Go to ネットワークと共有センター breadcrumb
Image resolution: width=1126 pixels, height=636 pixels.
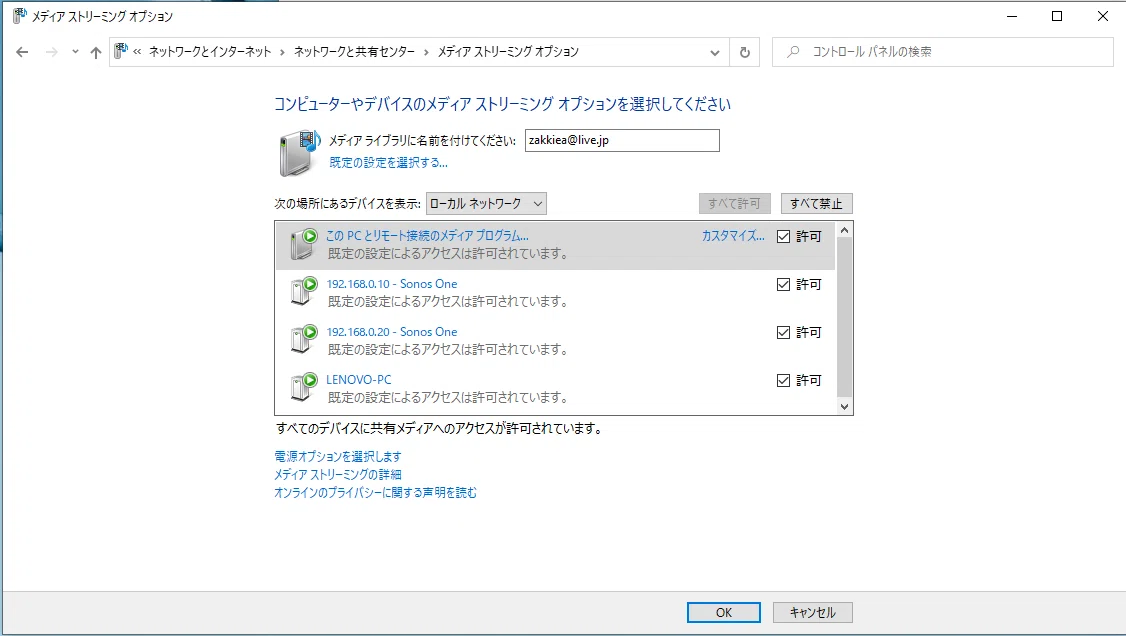click(x=354, y=52)
